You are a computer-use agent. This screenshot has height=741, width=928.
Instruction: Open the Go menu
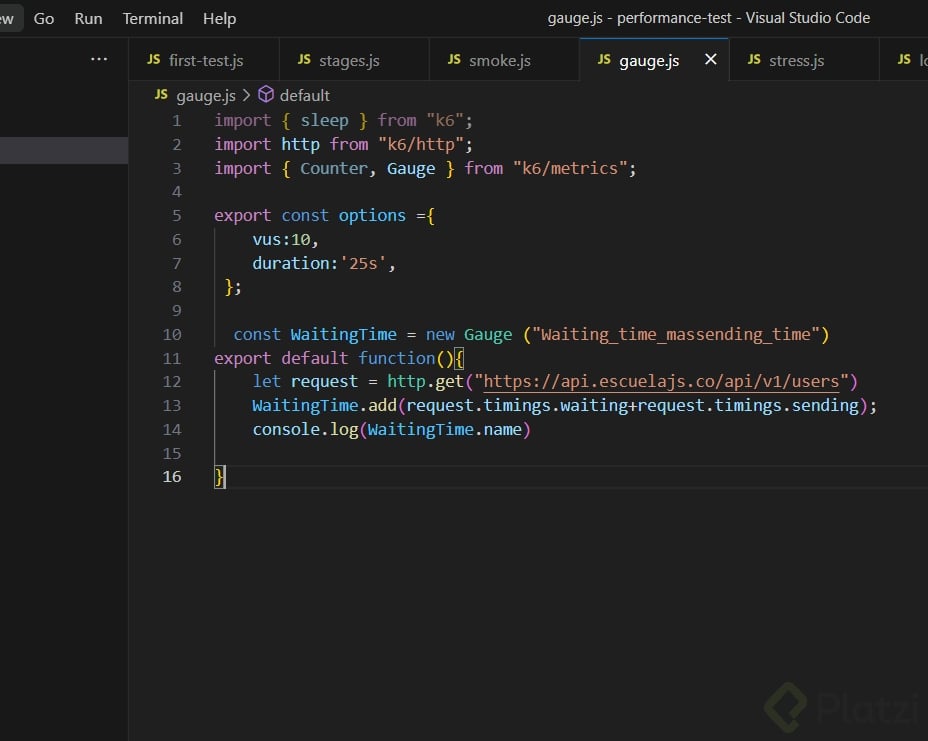[44, 19]
